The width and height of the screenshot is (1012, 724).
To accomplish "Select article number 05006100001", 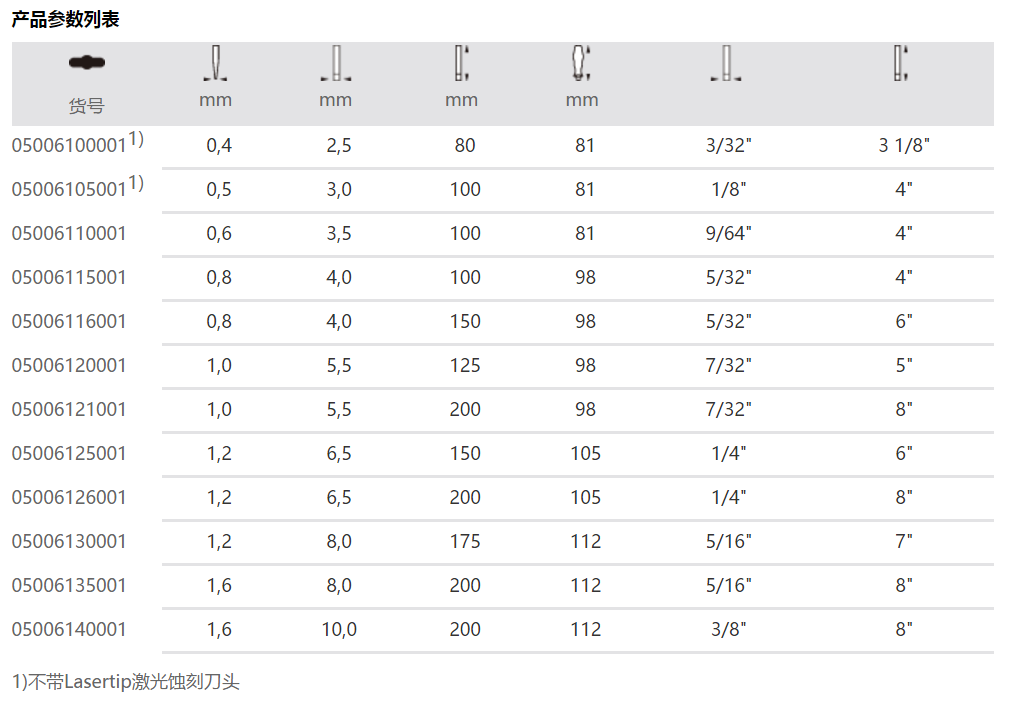I will [x=69, y=146].
